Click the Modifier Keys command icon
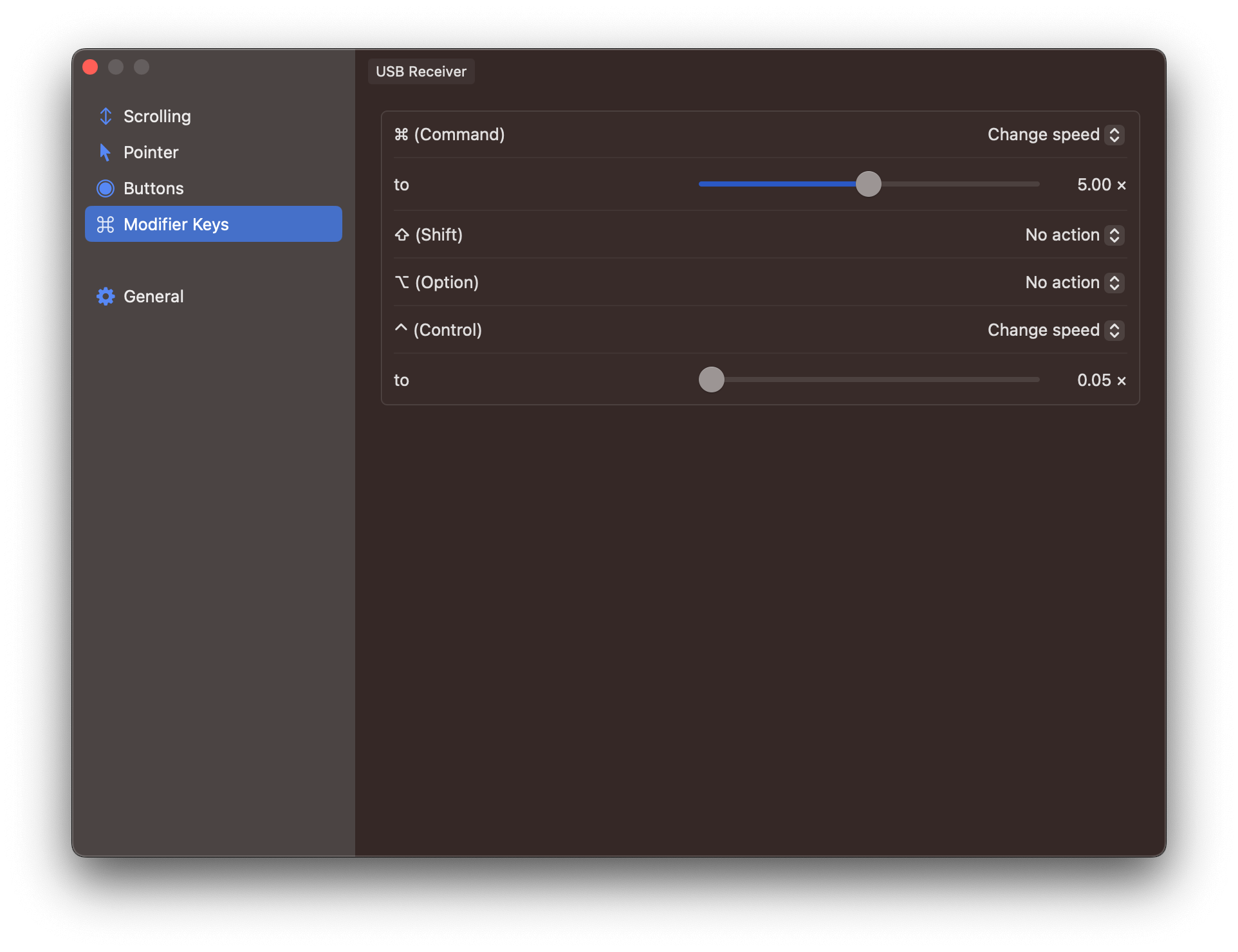This screenshot has height=952, width=1238. 106,224
